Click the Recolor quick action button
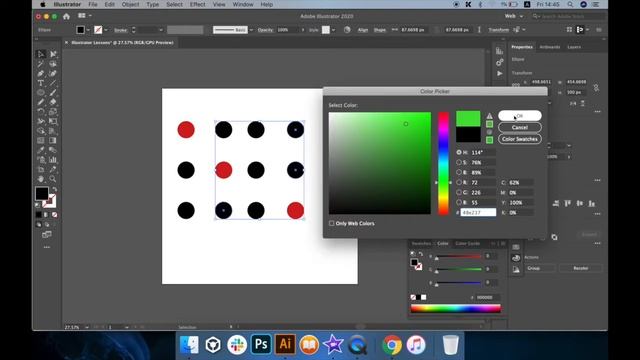 pos(580,268)
